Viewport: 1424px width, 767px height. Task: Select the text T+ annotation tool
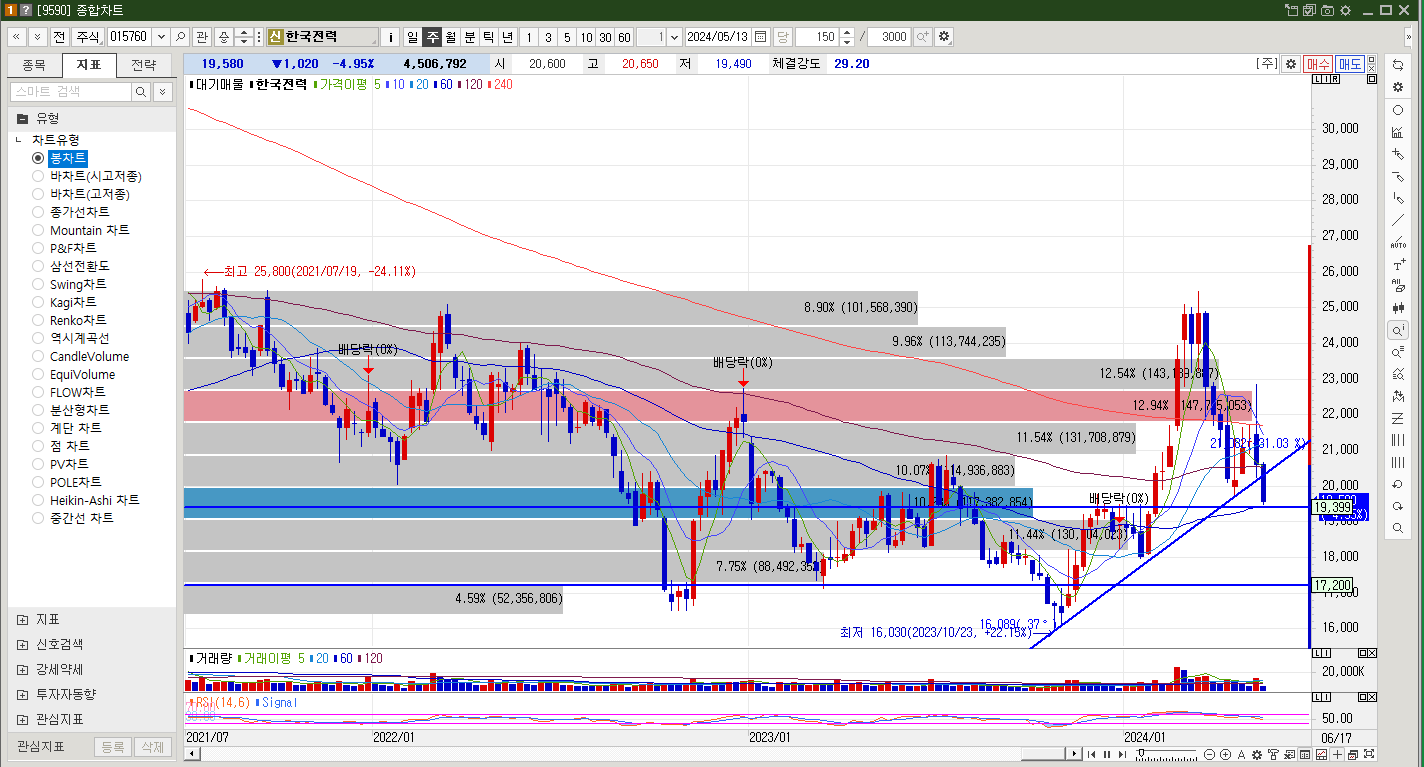(x=1398, y=265)
